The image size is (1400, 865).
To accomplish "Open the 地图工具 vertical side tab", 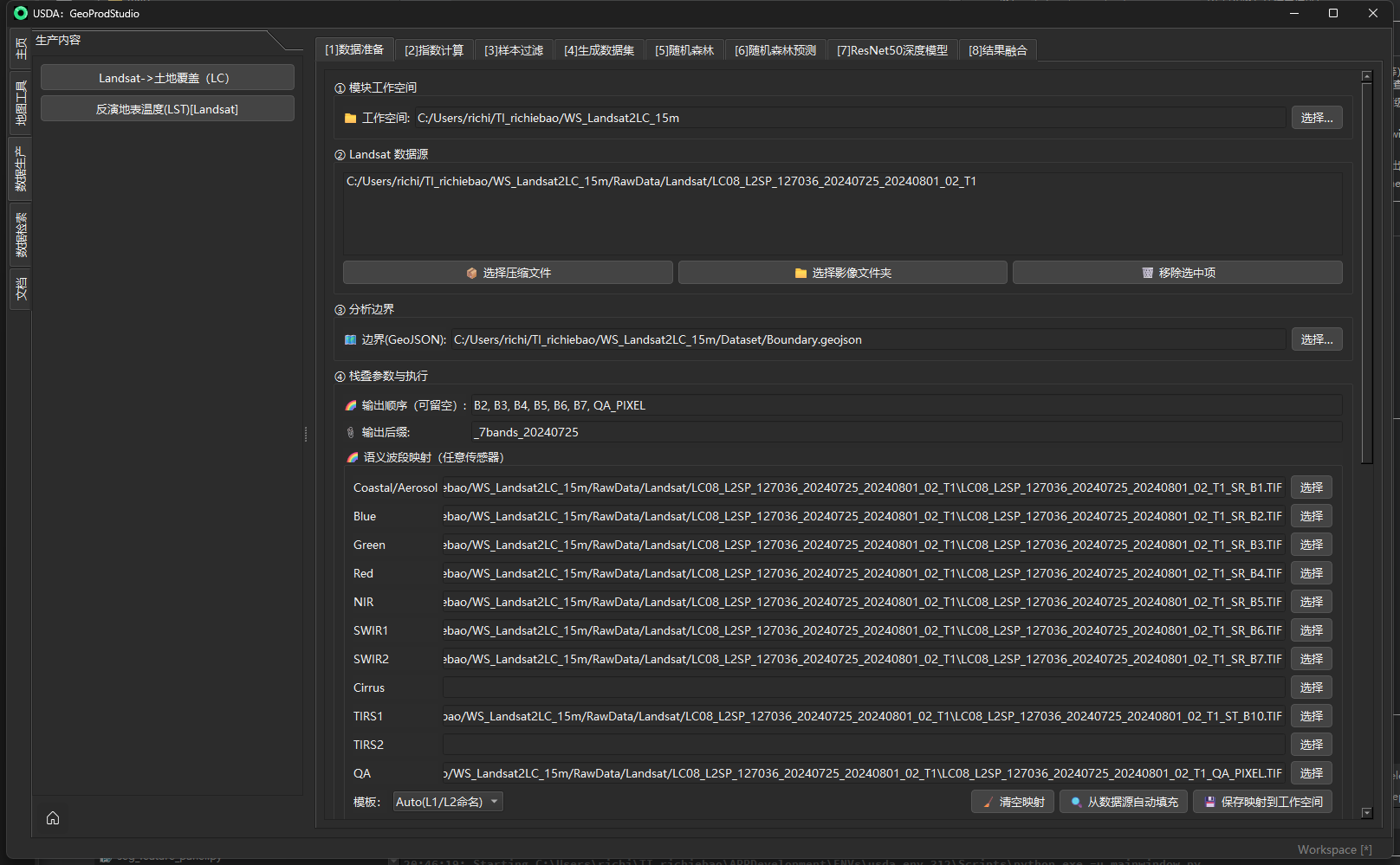I will click(21, 103).
